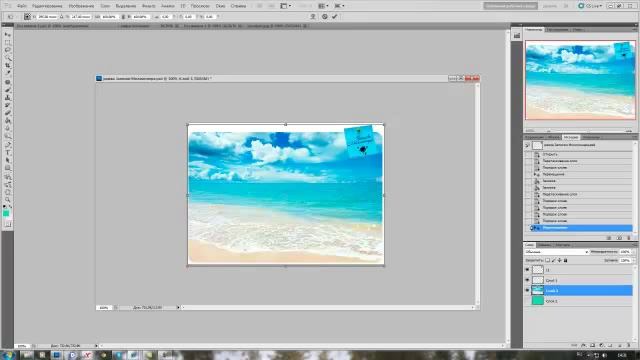
Task: Create a new layer in Layers panel
Action: coord(620,345)
